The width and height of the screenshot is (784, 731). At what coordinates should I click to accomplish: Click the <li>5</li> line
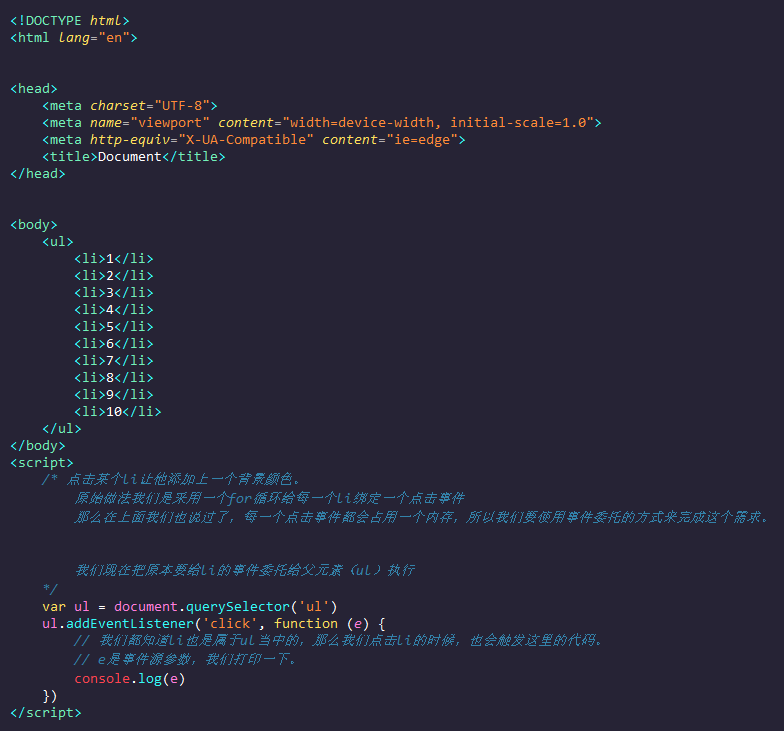tap(114, 326)
